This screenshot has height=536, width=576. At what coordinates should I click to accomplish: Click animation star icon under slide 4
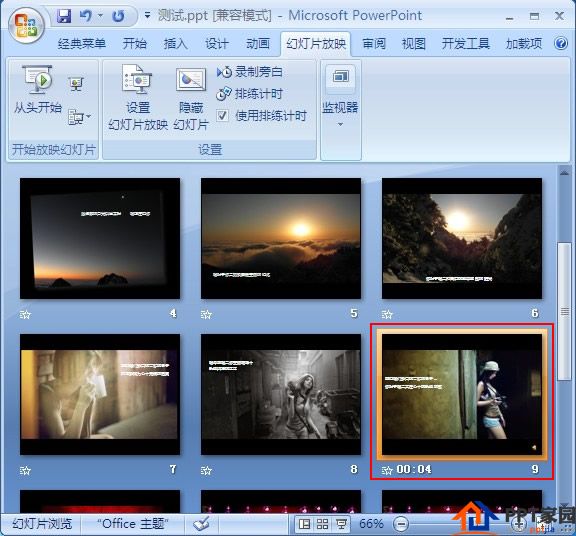[x=25, y=314]
